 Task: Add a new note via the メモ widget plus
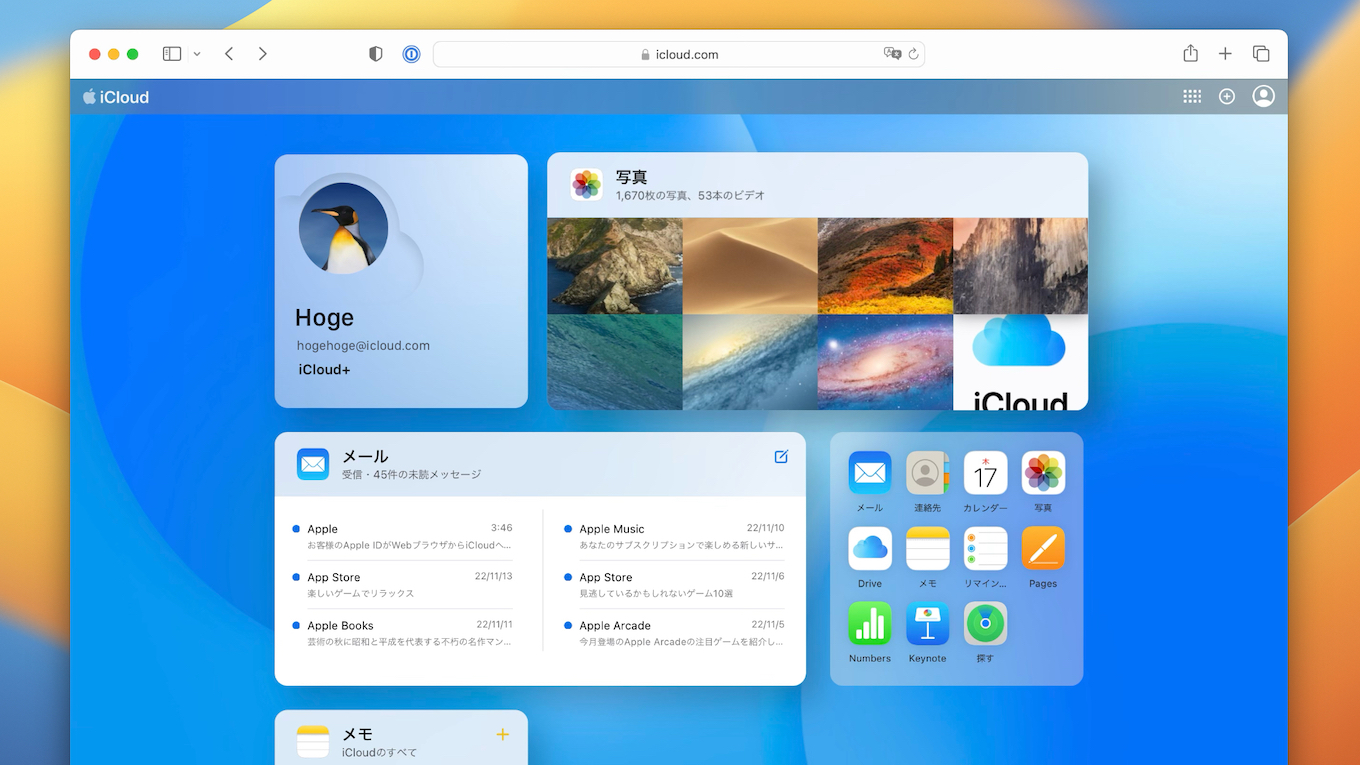coord(502,733)
